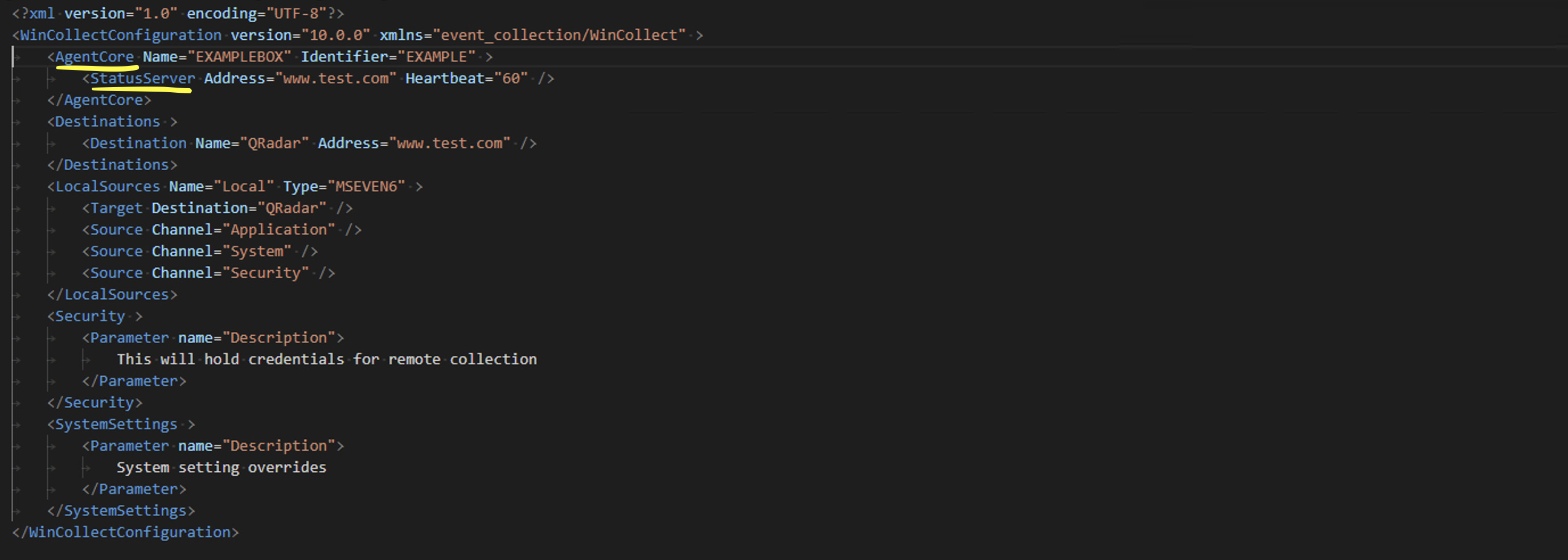Select the "MSEVEN6" Type value
Screen dimensions: 1568x560
tap(366, 186)
